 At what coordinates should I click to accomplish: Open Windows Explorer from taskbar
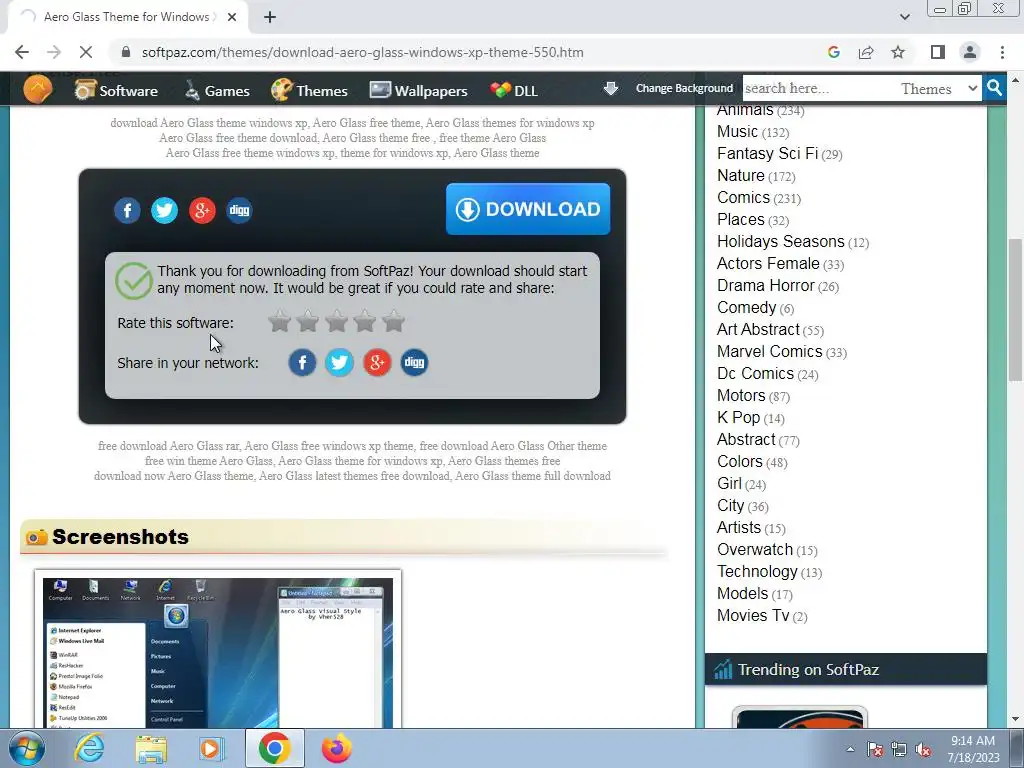pyautogui.click(x=151, y=748)
